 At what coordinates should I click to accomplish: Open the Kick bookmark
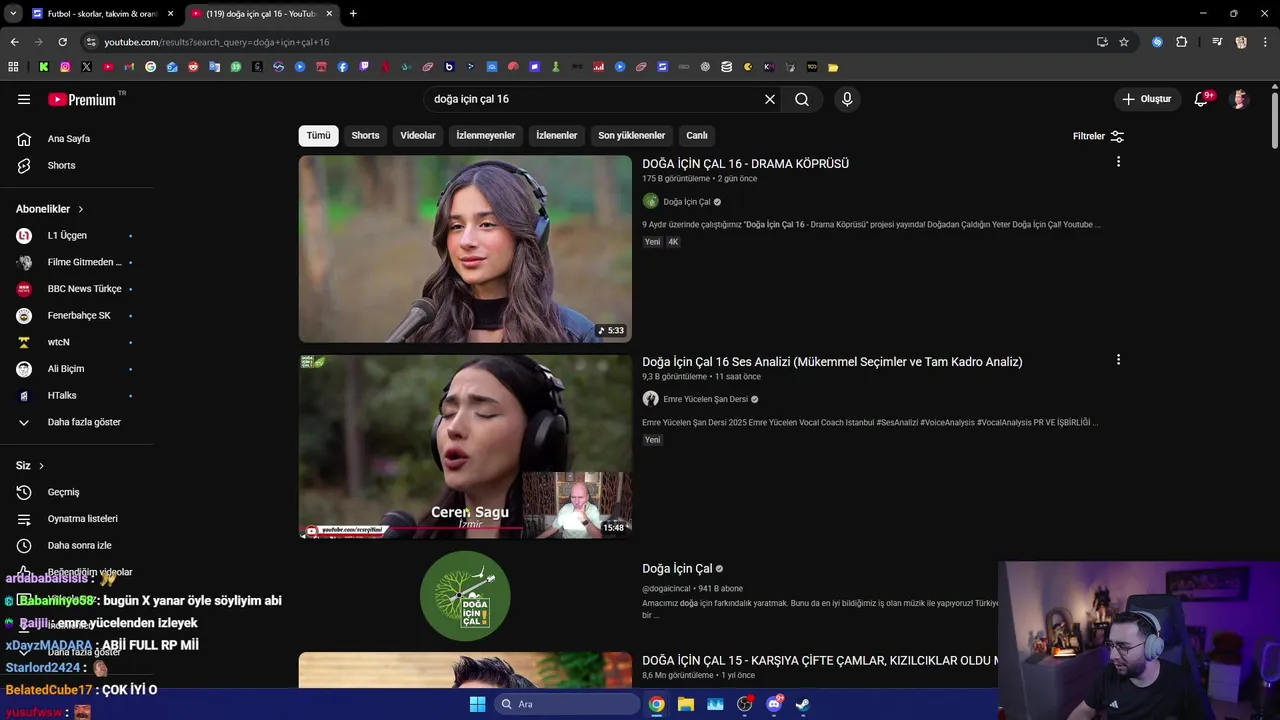pyautogui.click(x=44, y=67)
